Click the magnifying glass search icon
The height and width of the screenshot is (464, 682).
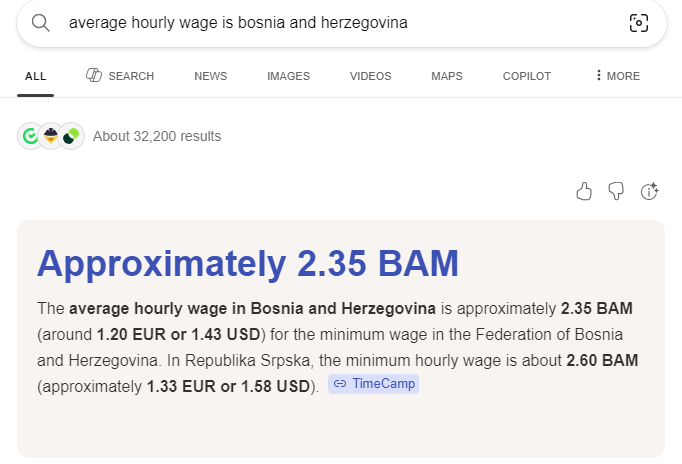point(40,23)
